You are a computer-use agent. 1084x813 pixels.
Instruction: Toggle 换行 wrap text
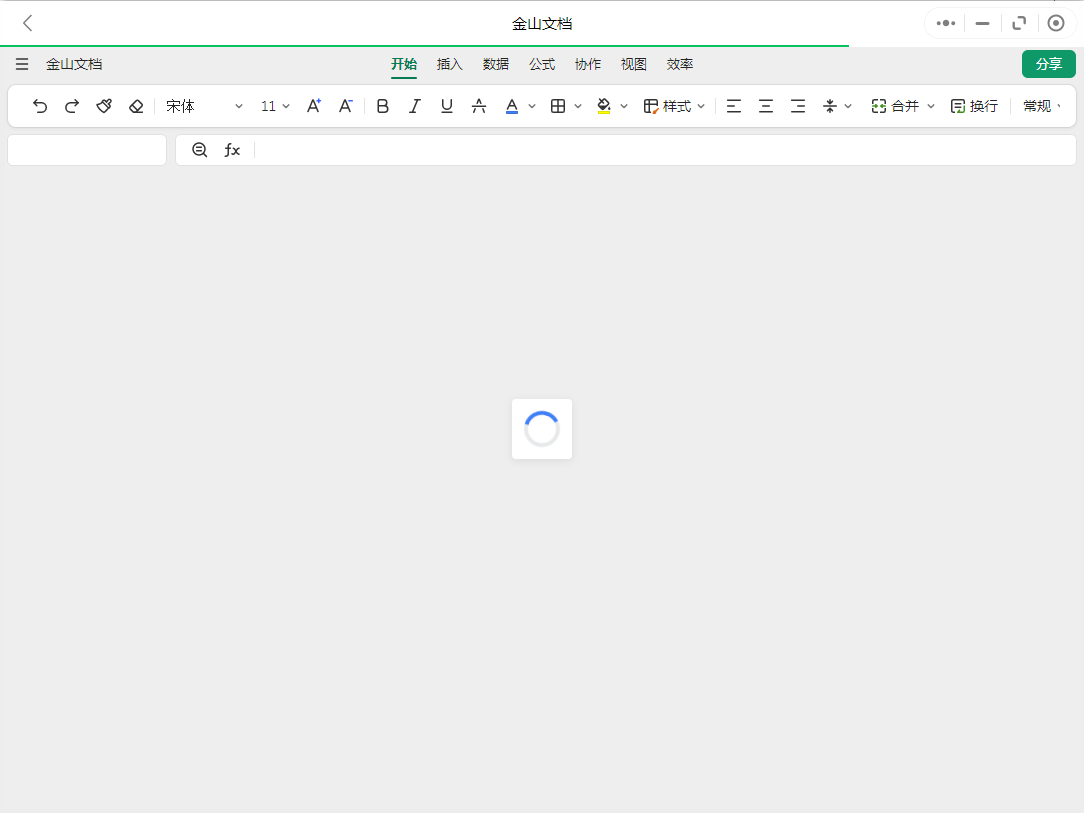pyautogui.click(x=974, y=106)
